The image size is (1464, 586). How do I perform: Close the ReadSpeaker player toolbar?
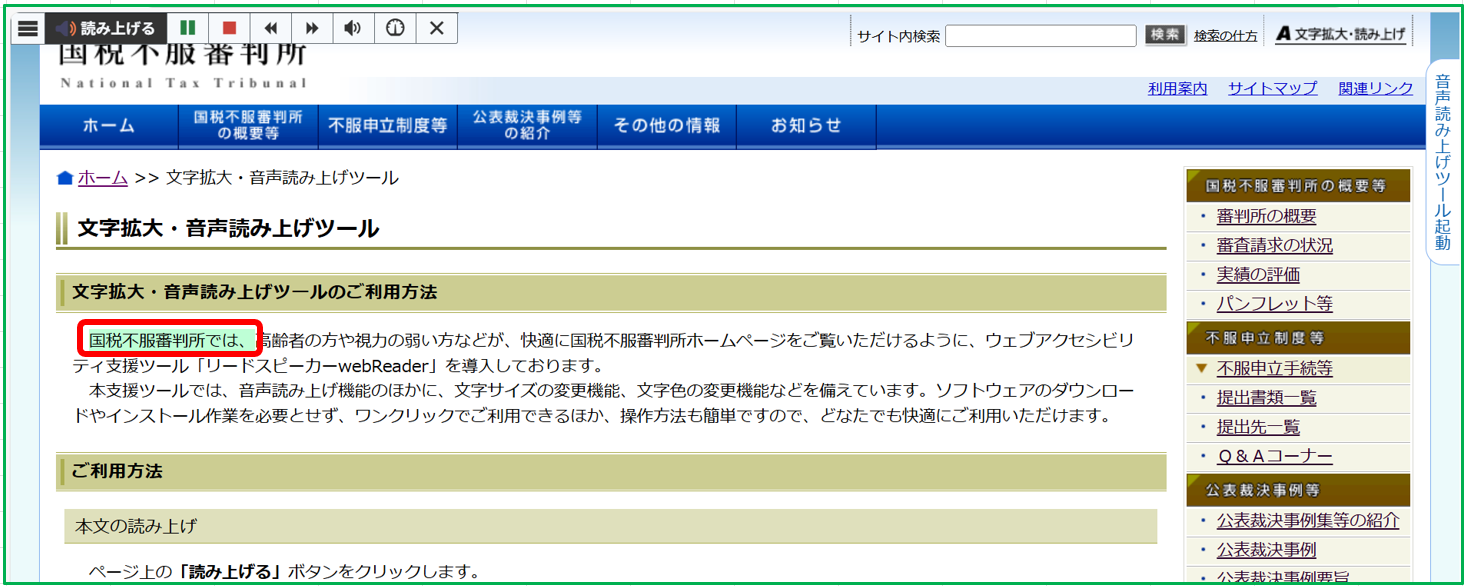(x=436, y=29)
